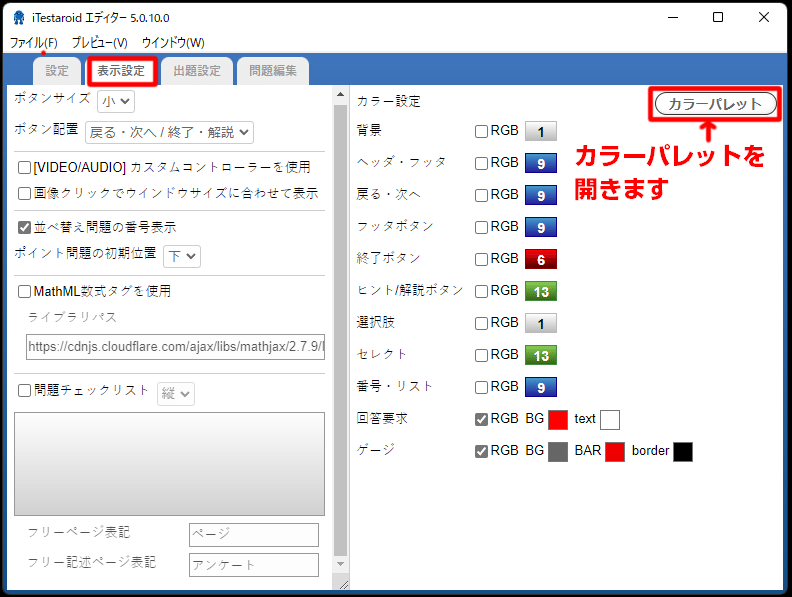Check RGB box for 戻る・次へ

[481, 195]
